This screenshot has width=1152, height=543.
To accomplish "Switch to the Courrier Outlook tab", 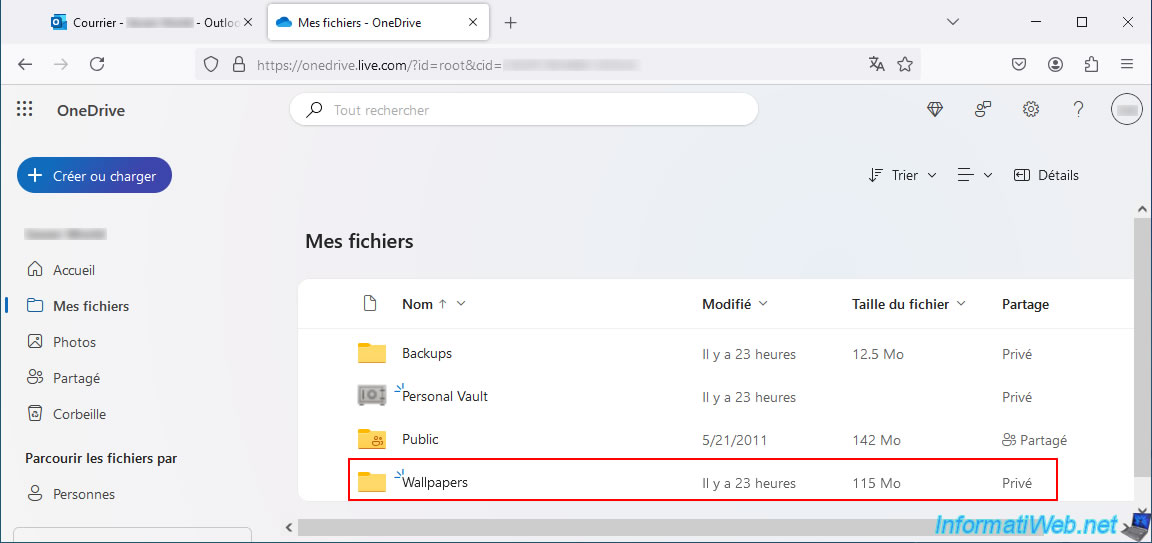I will tap(151, 22).
